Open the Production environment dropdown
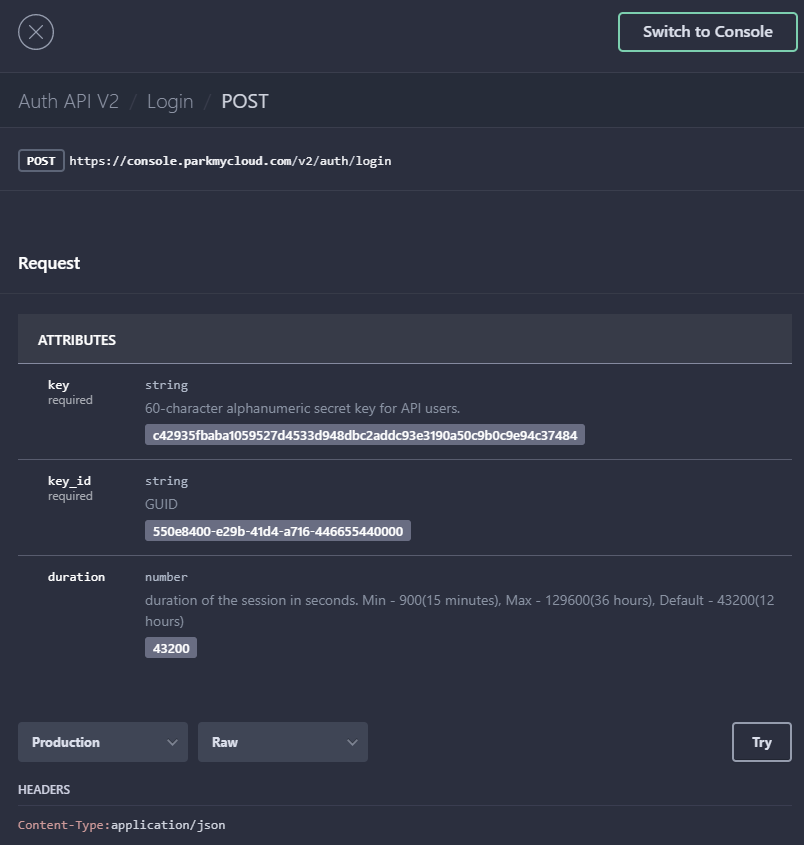 (103, 742)
